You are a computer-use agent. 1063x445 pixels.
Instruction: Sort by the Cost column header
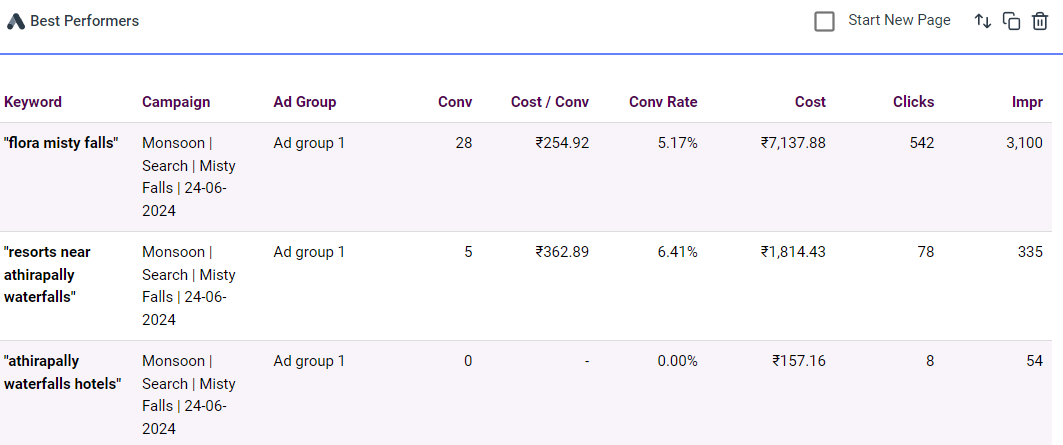pos(810,102)
